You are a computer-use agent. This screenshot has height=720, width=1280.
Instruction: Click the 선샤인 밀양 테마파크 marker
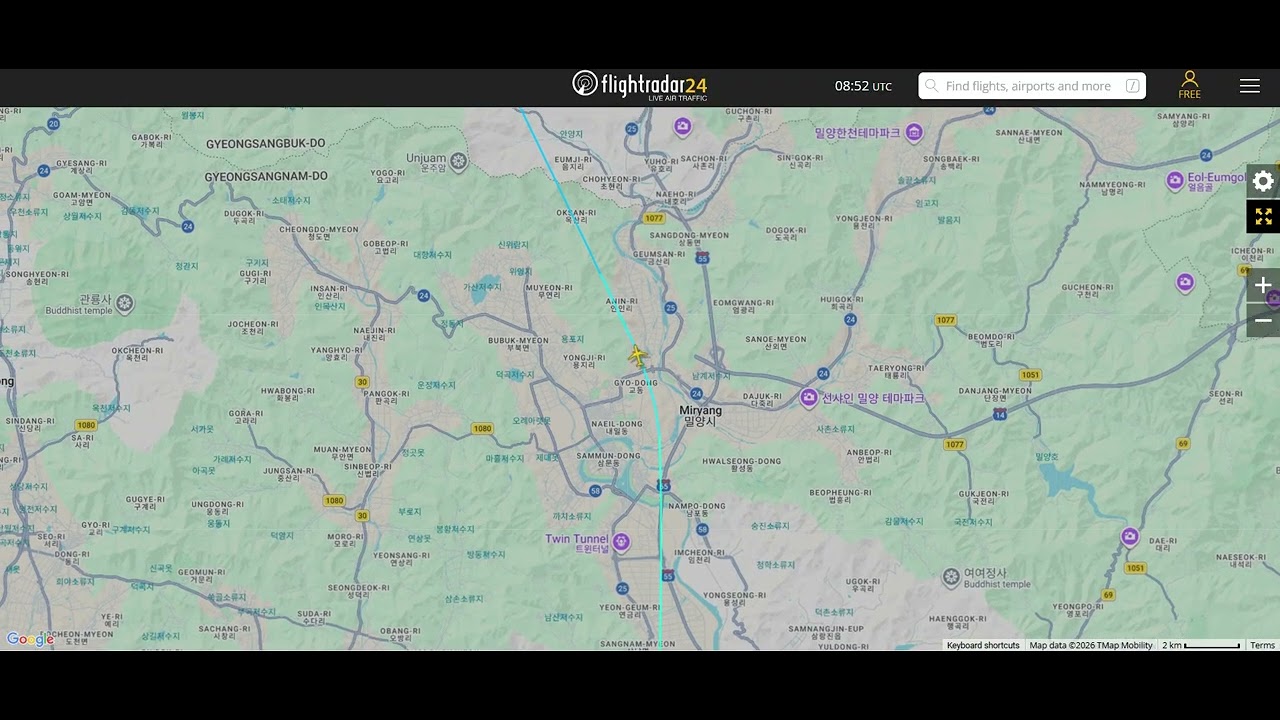pos(808,398)
